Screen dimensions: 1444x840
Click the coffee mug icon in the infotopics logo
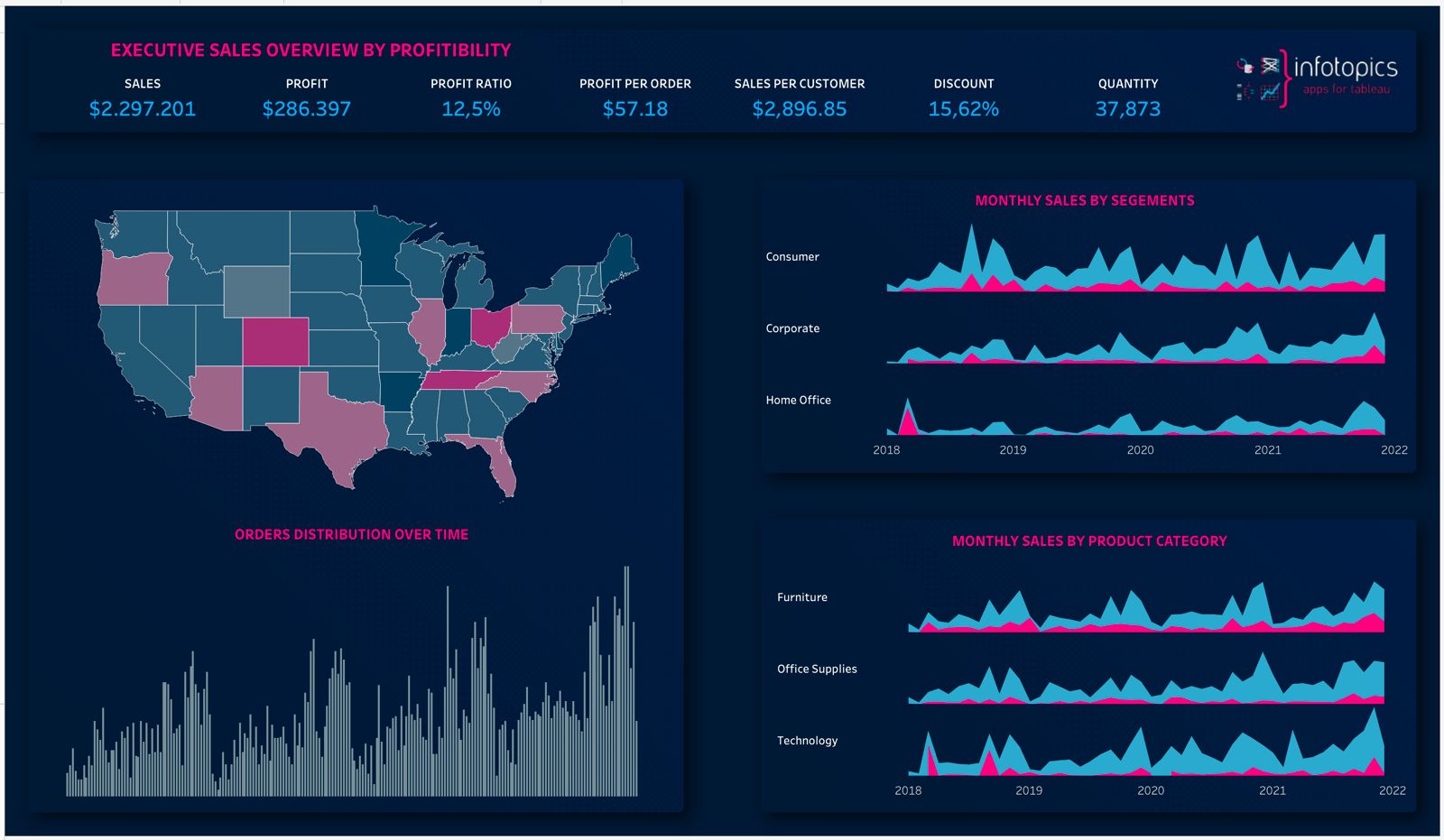pos(1247,65)
